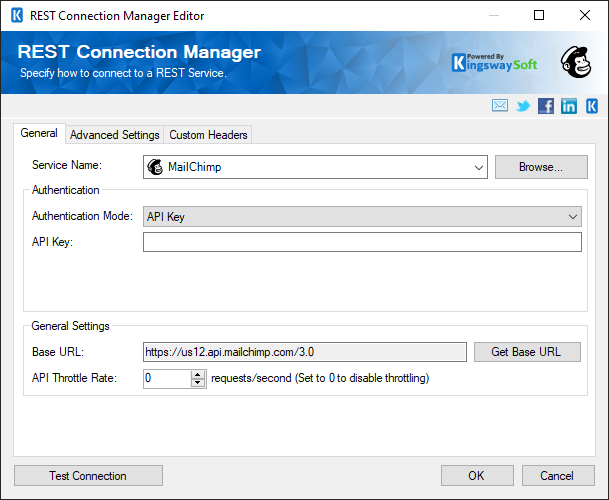Open the Advanced Settings tab
The width and height of the screenshot is (609, 500).
115,135
